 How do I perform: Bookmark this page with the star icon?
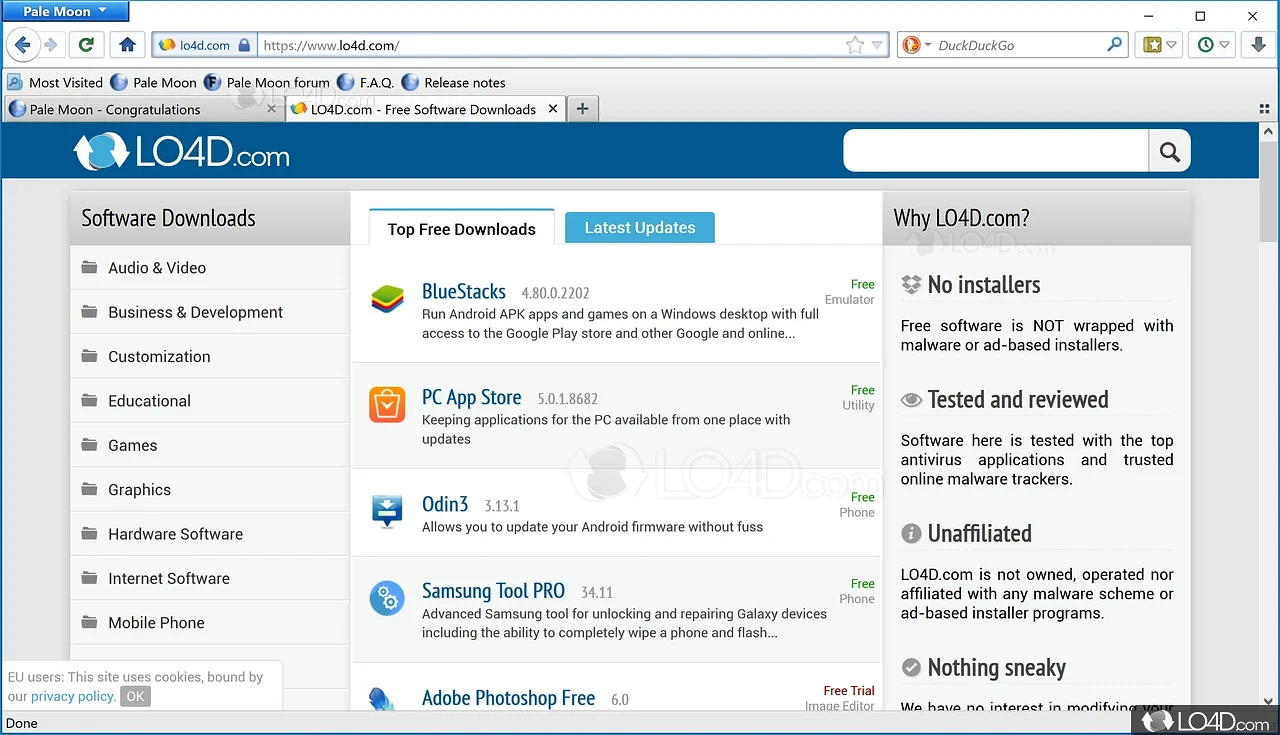(855, 45)
